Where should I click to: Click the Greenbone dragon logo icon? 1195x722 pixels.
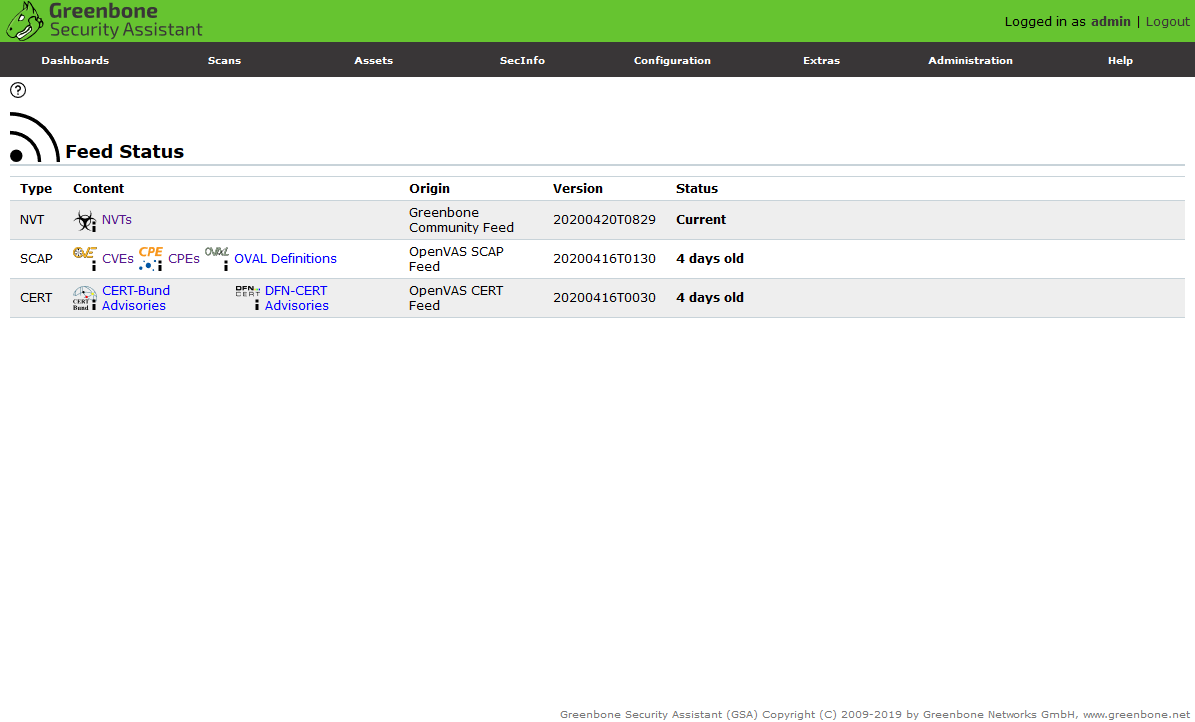tap(24, 21)
